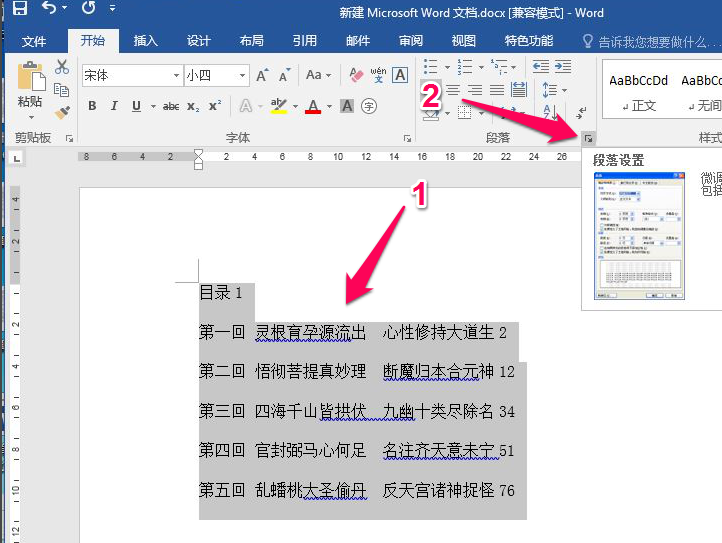Click the 告诉我您想要做什么 search box
The height and width of the screenshot is (543, 722).
tap(652, 42)
